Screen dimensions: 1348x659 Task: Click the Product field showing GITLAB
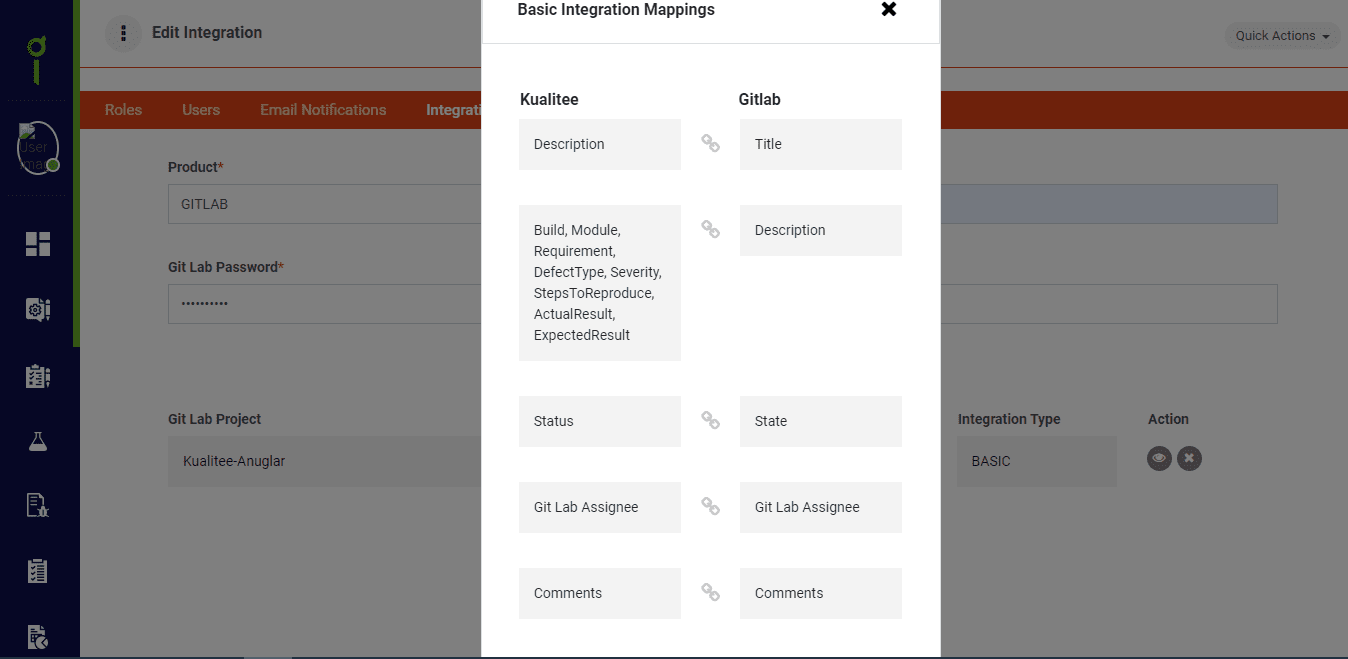[325, 204]
